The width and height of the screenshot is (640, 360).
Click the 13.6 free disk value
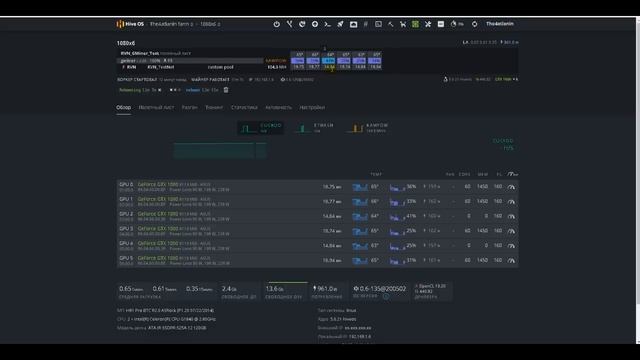click(x=275, y=289)
